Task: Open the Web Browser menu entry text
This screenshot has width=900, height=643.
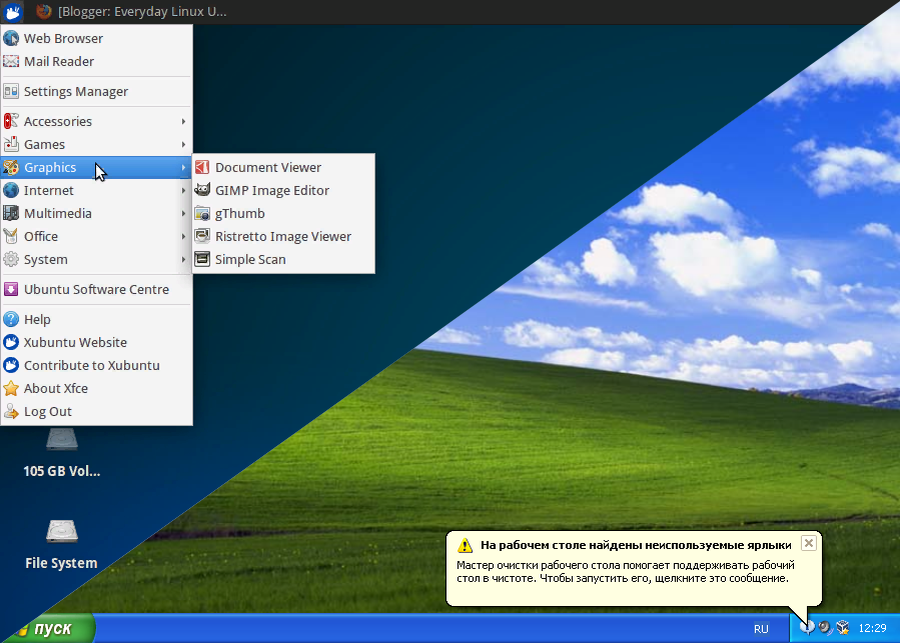Action: [63, 38]
